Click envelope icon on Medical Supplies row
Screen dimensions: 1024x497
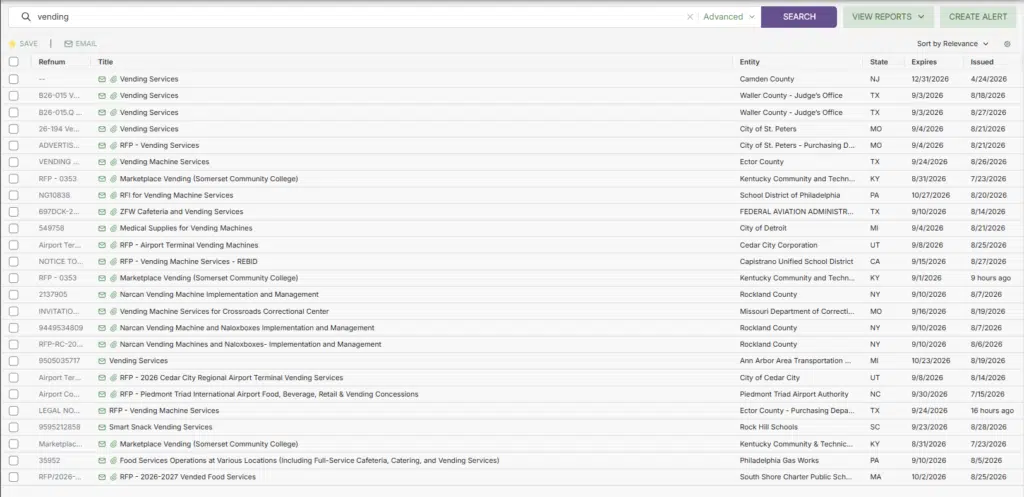point(102,229)
